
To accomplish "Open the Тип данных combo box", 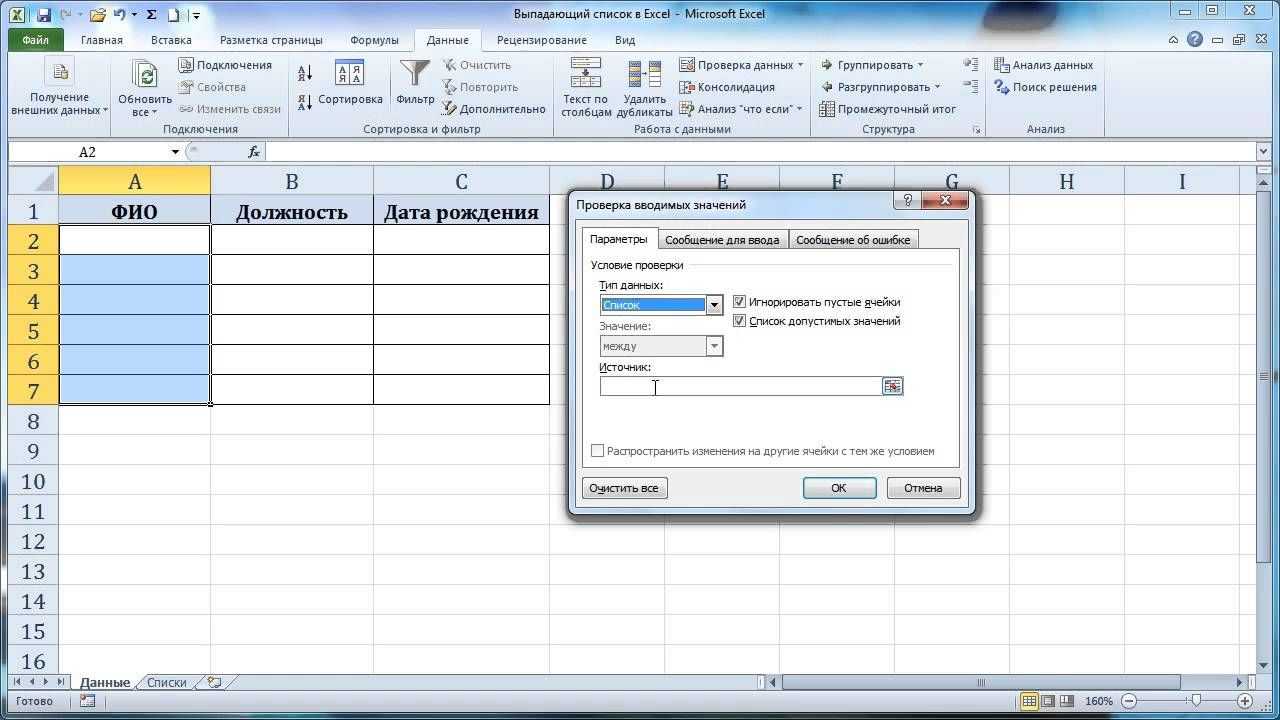I will pyautogui.click(x=661, y=305).
